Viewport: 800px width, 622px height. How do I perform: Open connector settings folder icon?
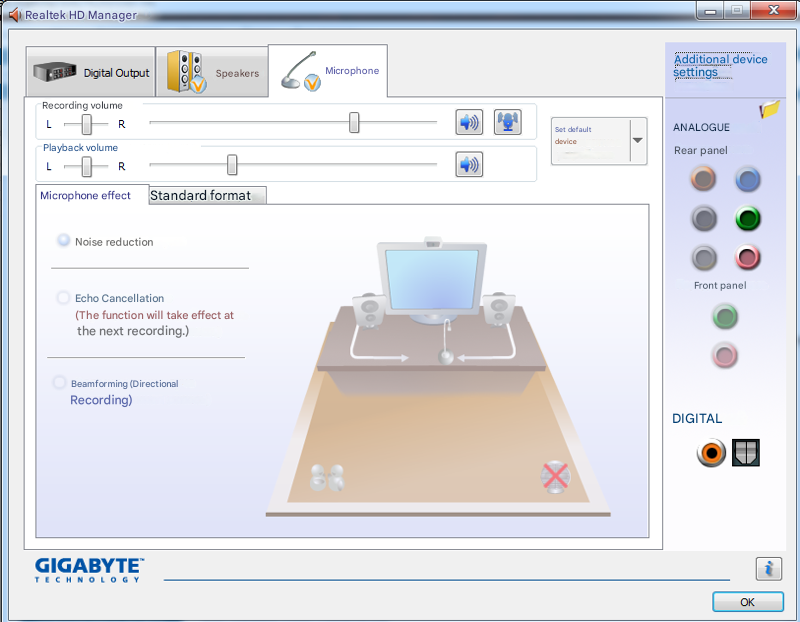770,109
